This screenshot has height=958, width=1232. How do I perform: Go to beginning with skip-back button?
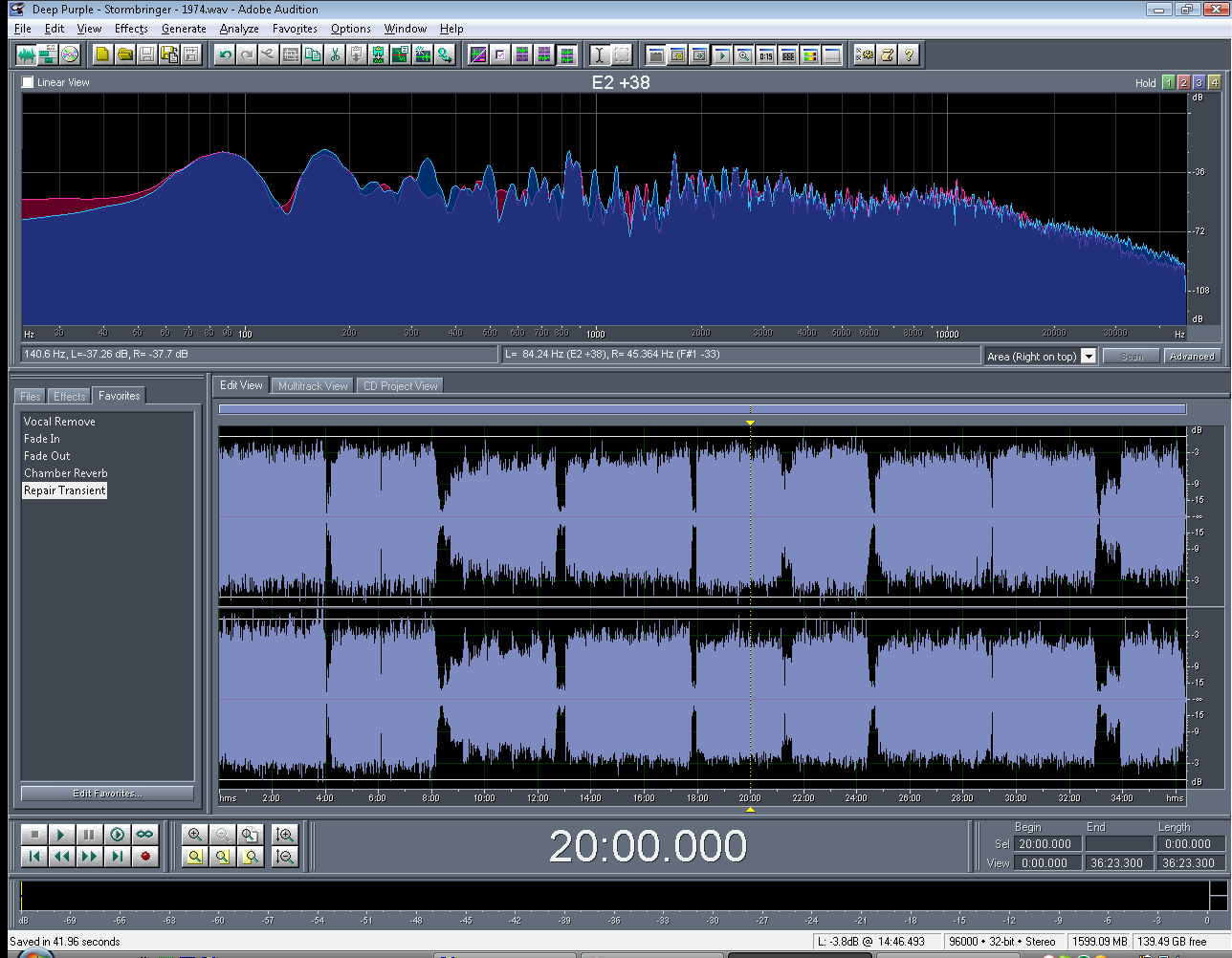tap(33, 857)
